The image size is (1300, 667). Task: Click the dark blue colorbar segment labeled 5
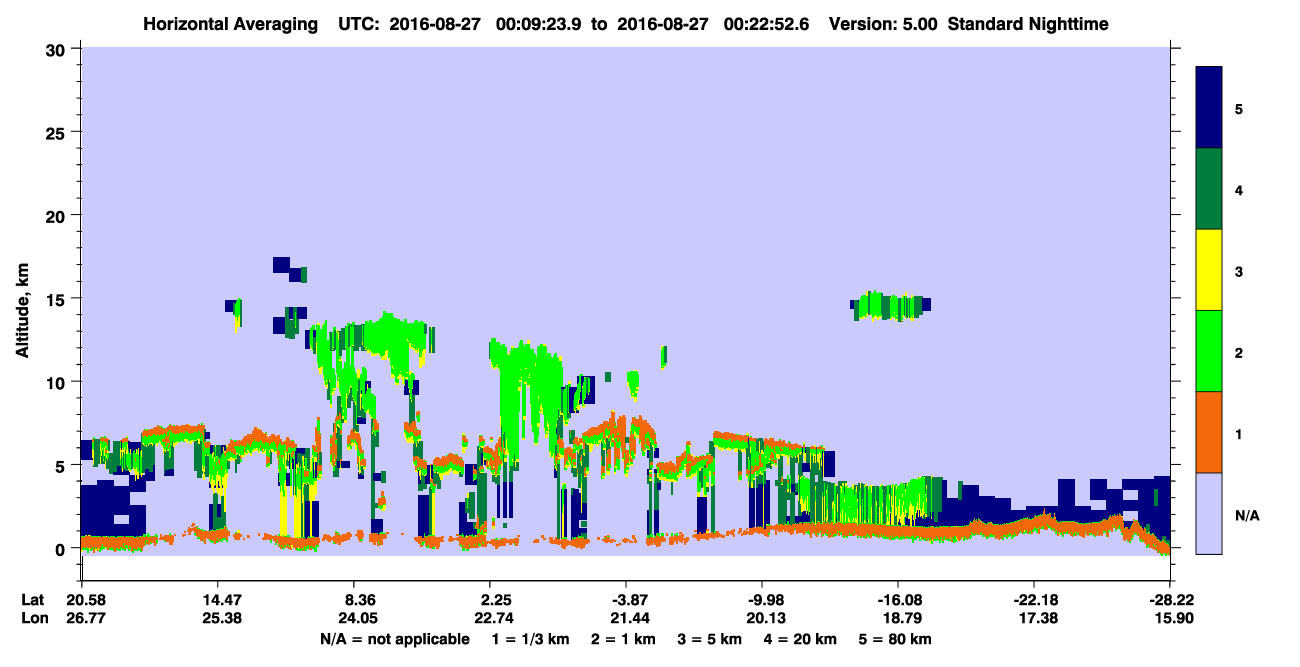[x=1209, y=108]
